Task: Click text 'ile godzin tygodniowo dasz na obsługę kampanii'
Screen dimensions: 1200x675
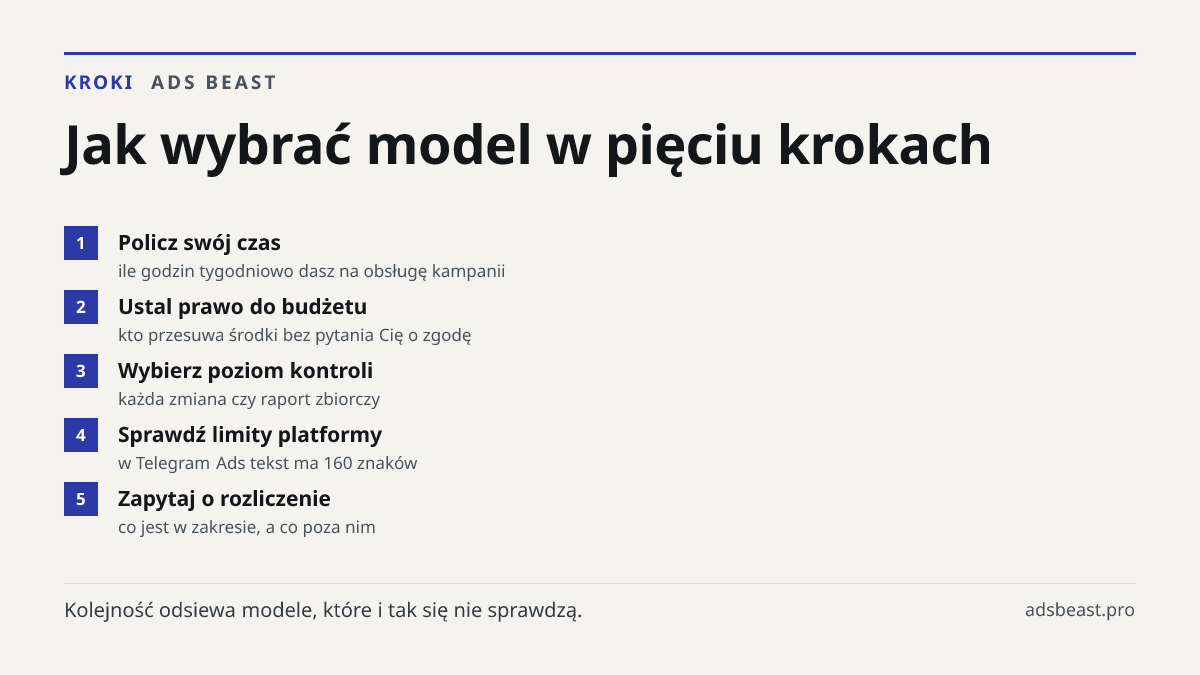Action: (x=312, y=271)
